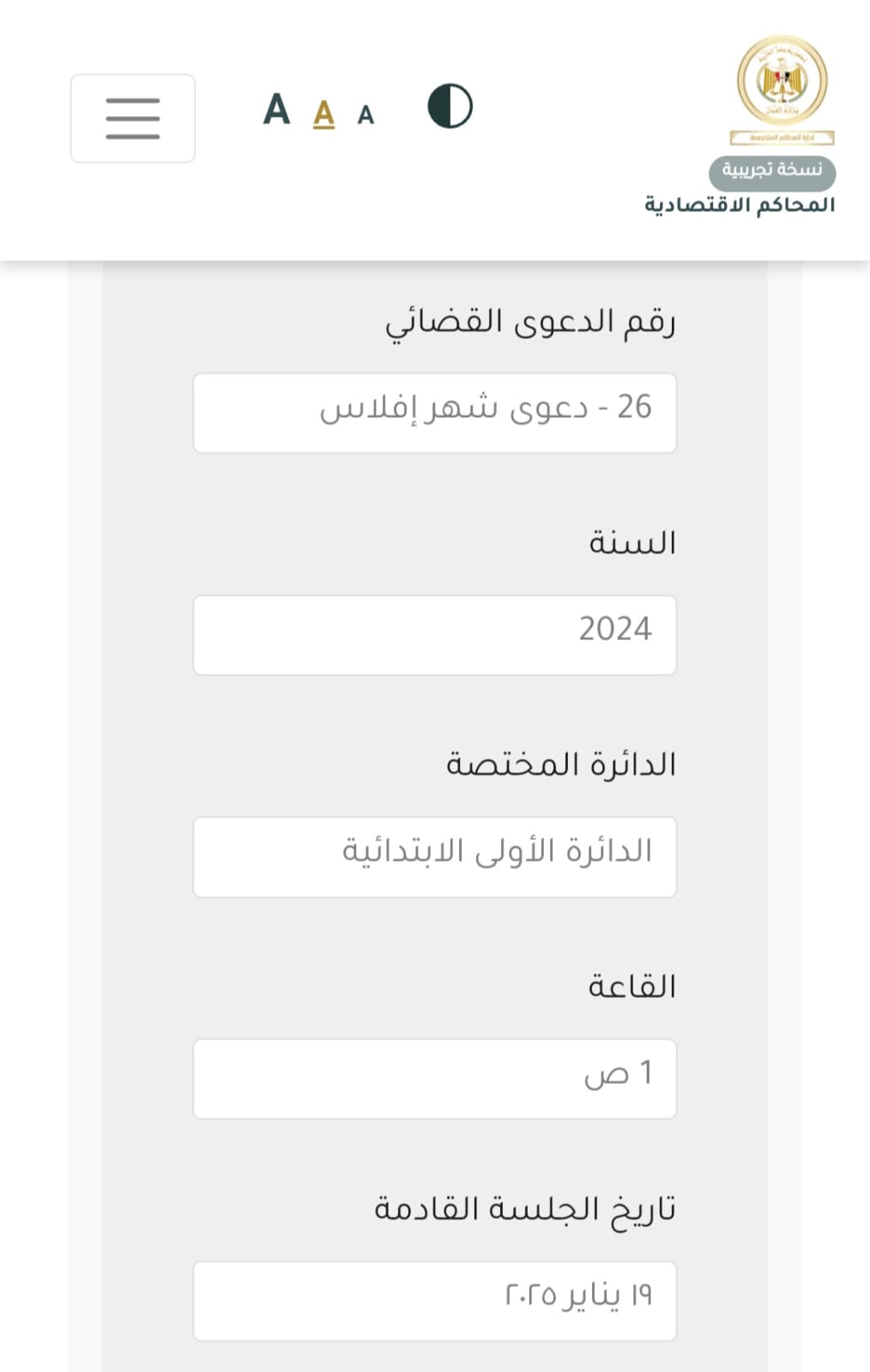Open the hamburger navigation menu
This screenshot has height=1372, width=870.
coord(133,118)
